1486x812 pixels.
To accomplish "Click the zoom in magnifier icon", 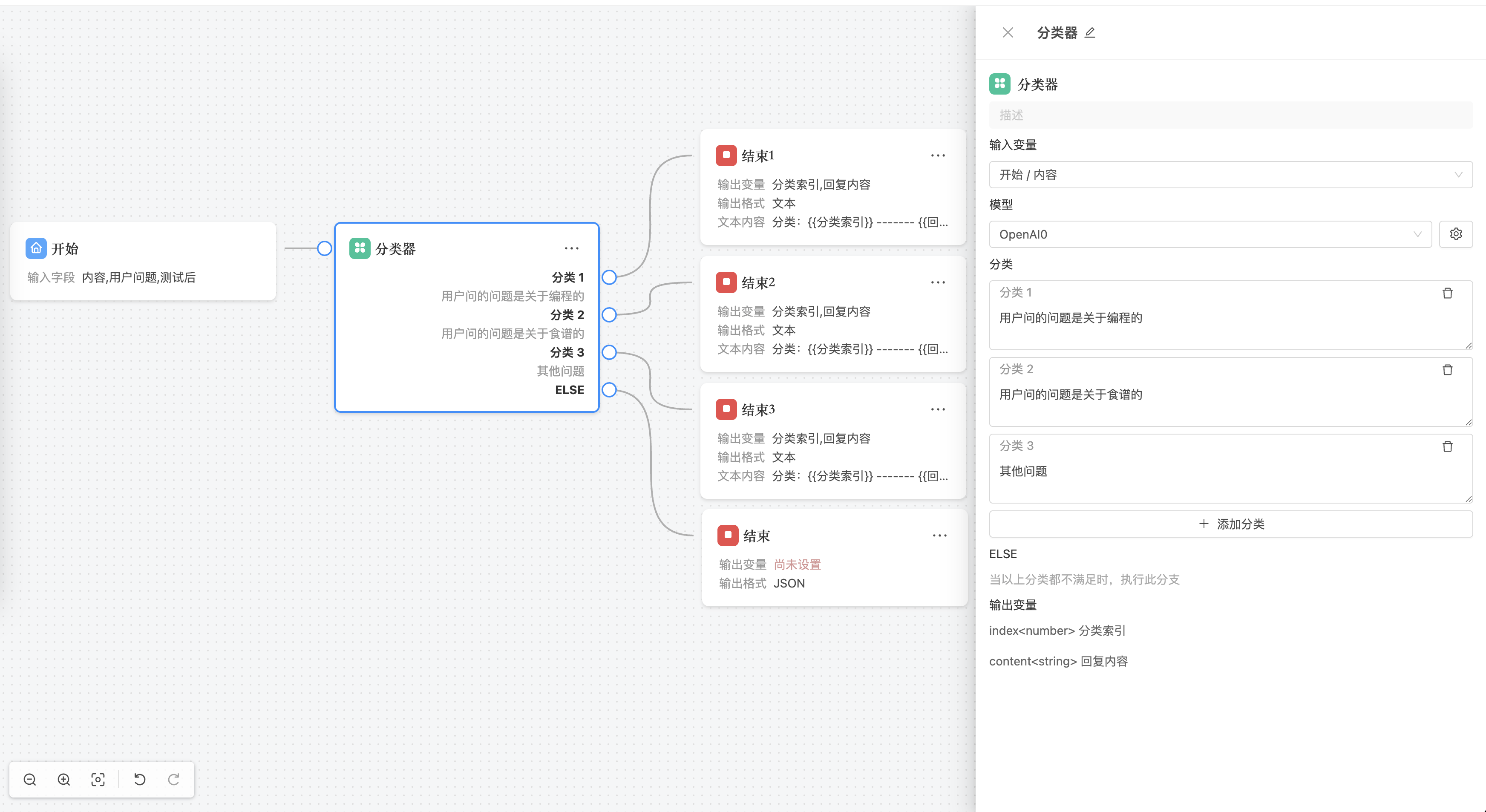I will [64, 780].
